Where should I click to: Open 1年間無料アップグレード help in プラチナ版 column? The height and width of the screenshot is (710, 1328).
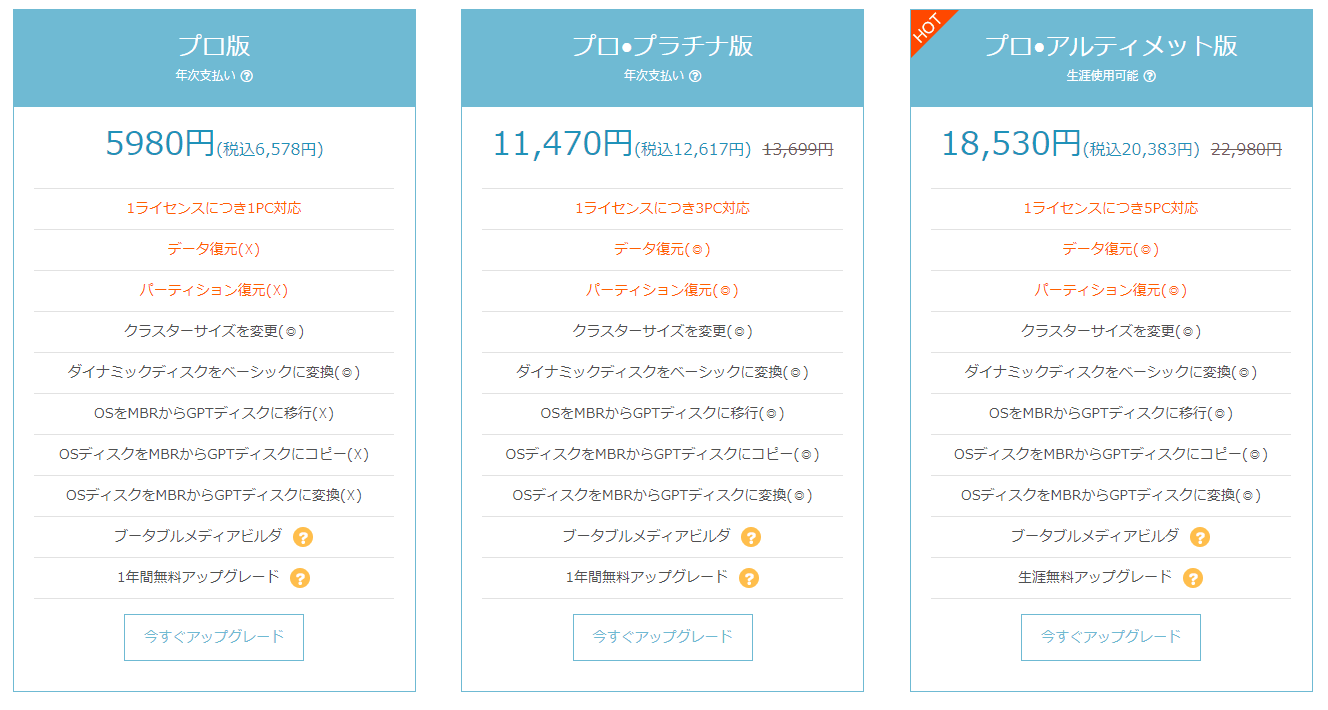[x=748, y=578]
